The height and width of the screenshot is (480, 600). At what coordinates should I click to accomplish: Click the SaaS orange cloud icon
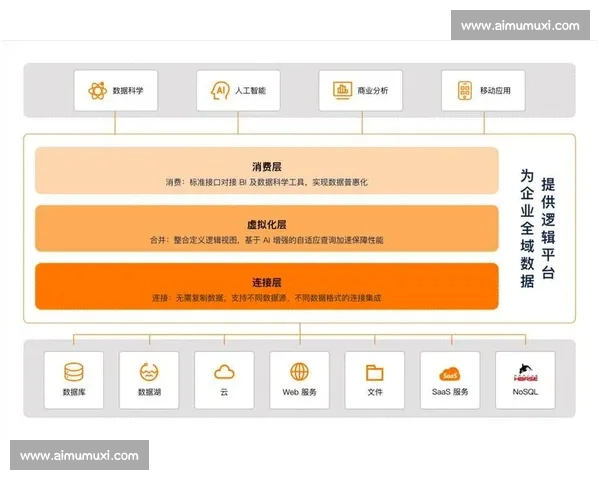[450, 374]
